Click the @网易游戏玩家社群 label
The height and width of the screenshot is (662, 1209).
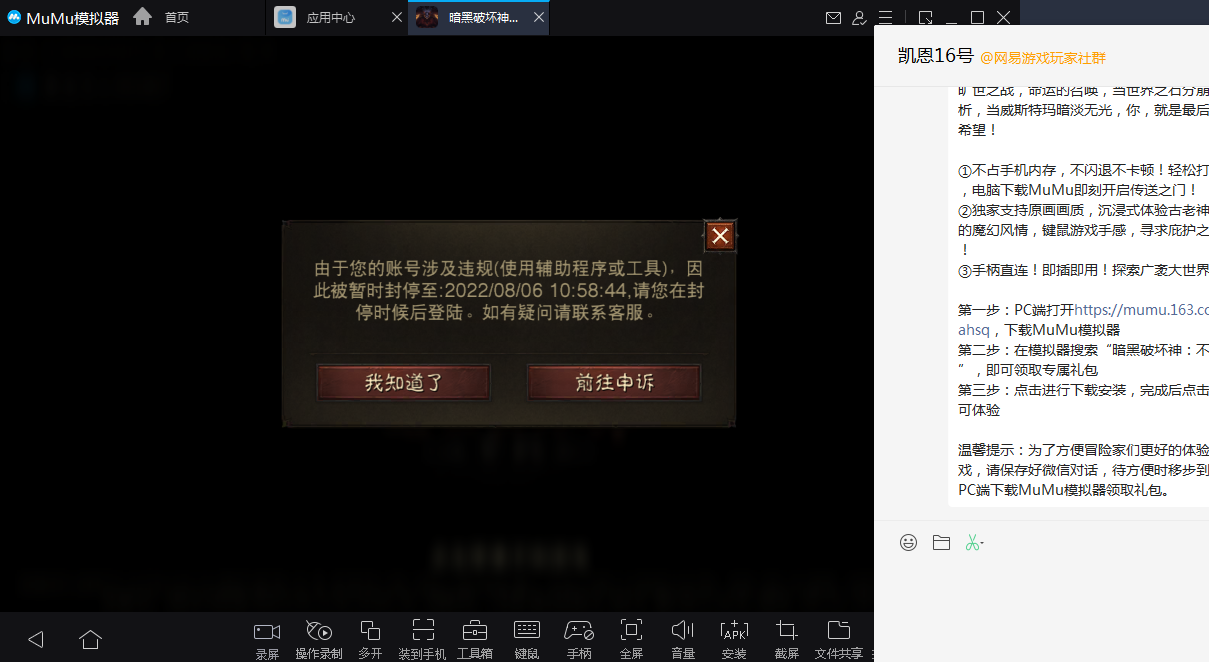[x=1043, y=58]
